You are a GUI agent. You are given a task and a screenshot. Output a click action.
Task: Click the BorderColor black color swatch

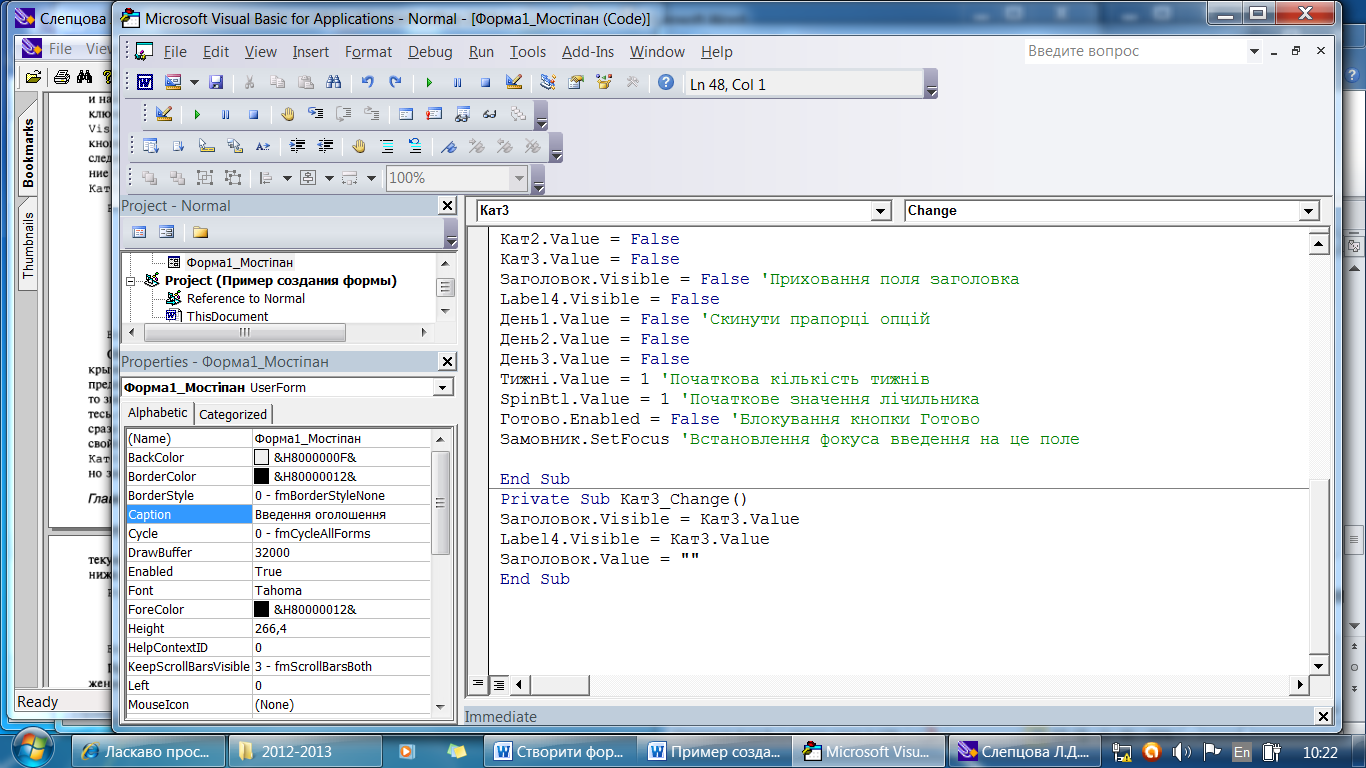[x=262, y=477]
